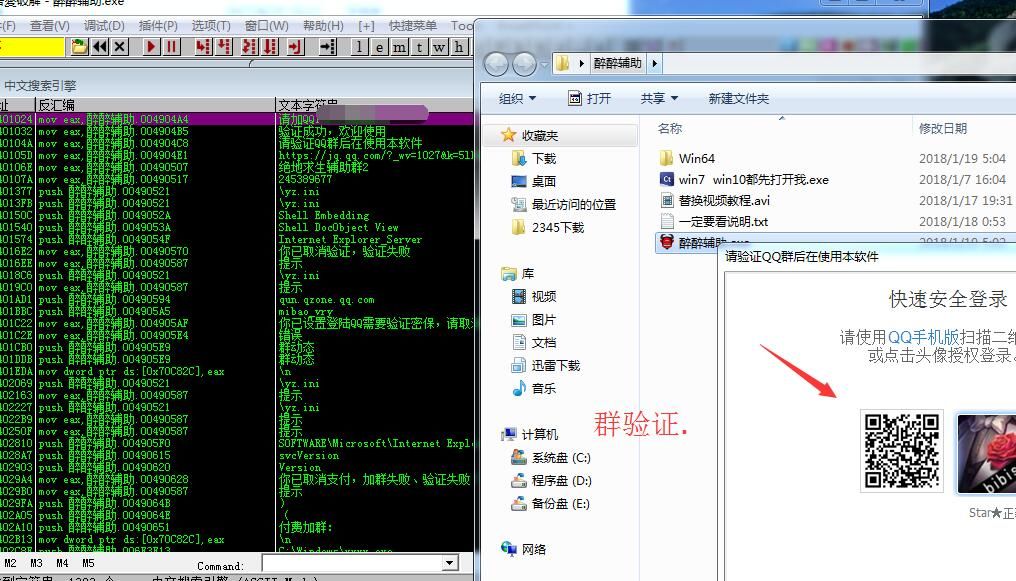Screen dimensions: 1016x581
Task: Click the Trace Over debugger icon
Action: coord(270,47)
